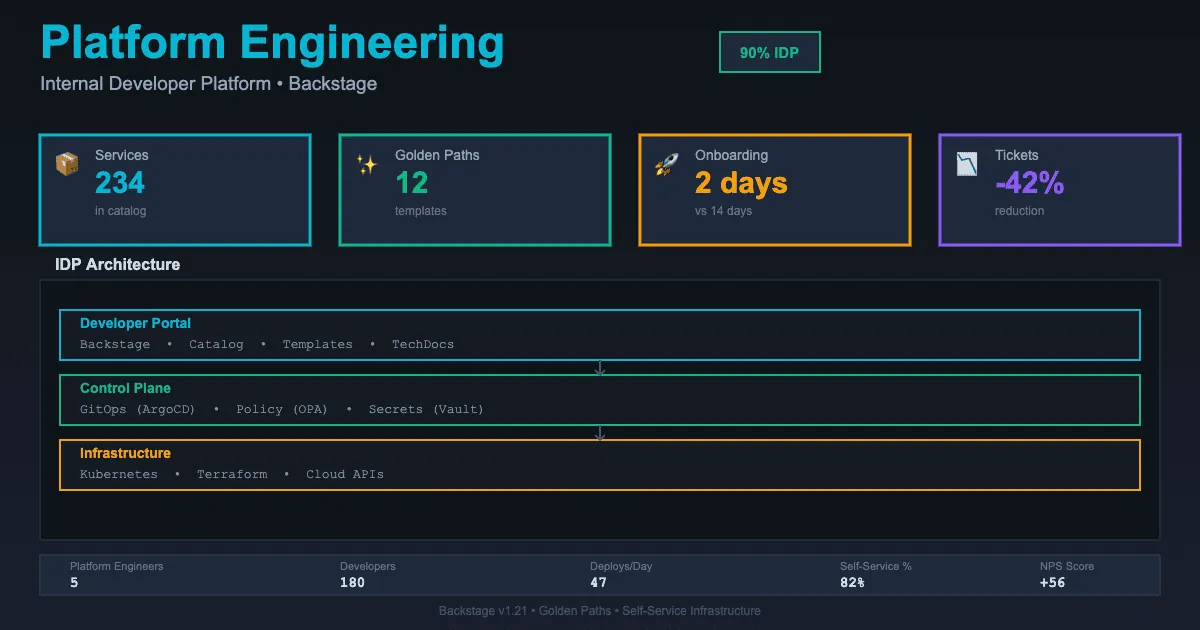Click the Platform Engineers label

(116, 566)
